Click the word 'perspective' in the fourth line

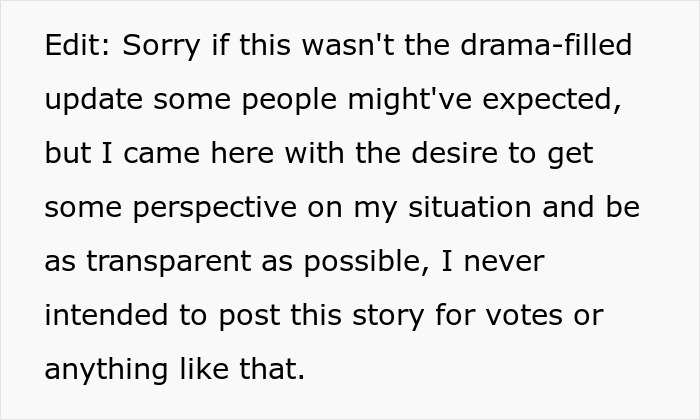pyautogui.click(x=215, y=209)
